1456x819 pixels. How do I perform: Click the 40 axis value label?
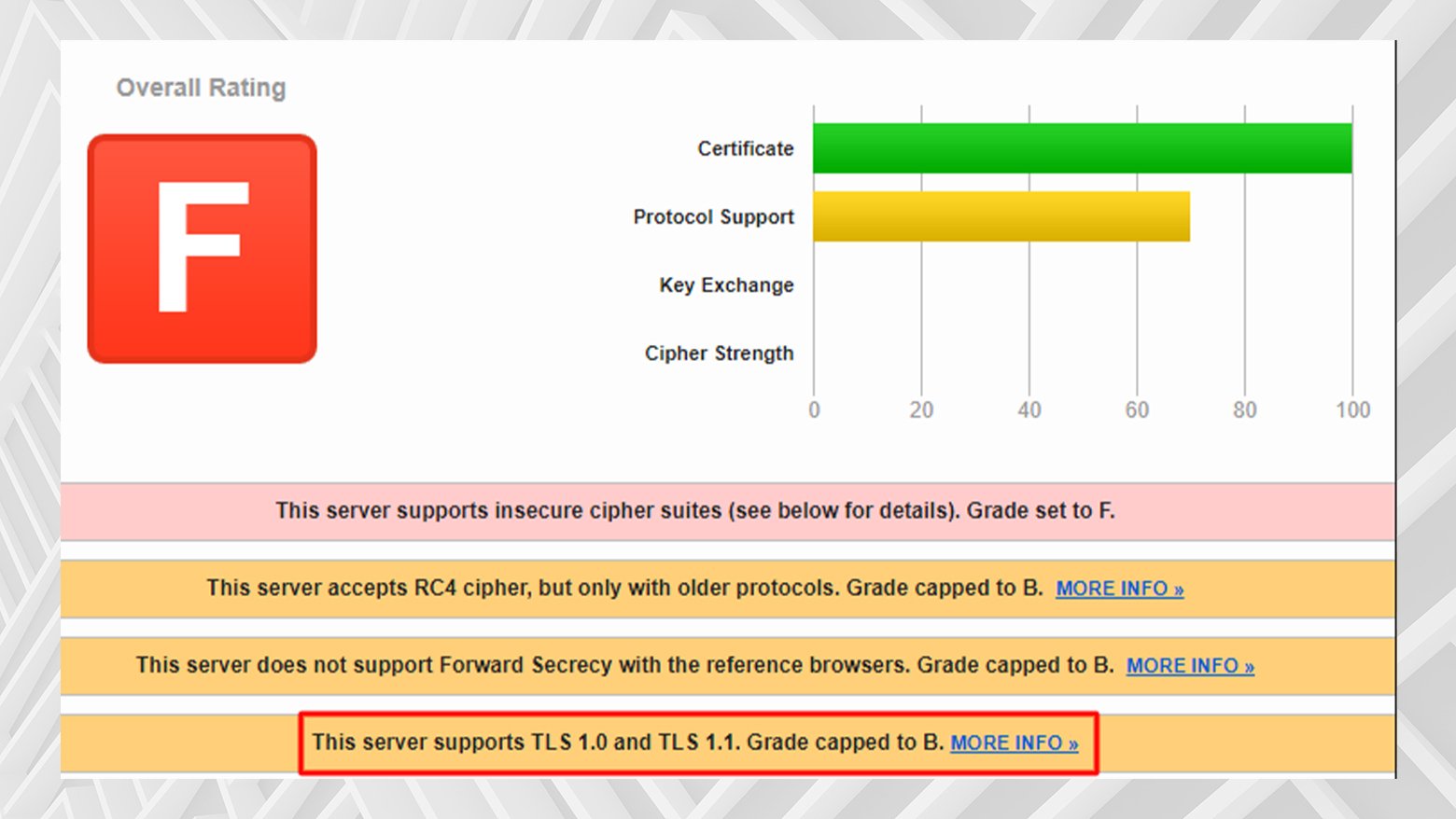(1029, 410)
